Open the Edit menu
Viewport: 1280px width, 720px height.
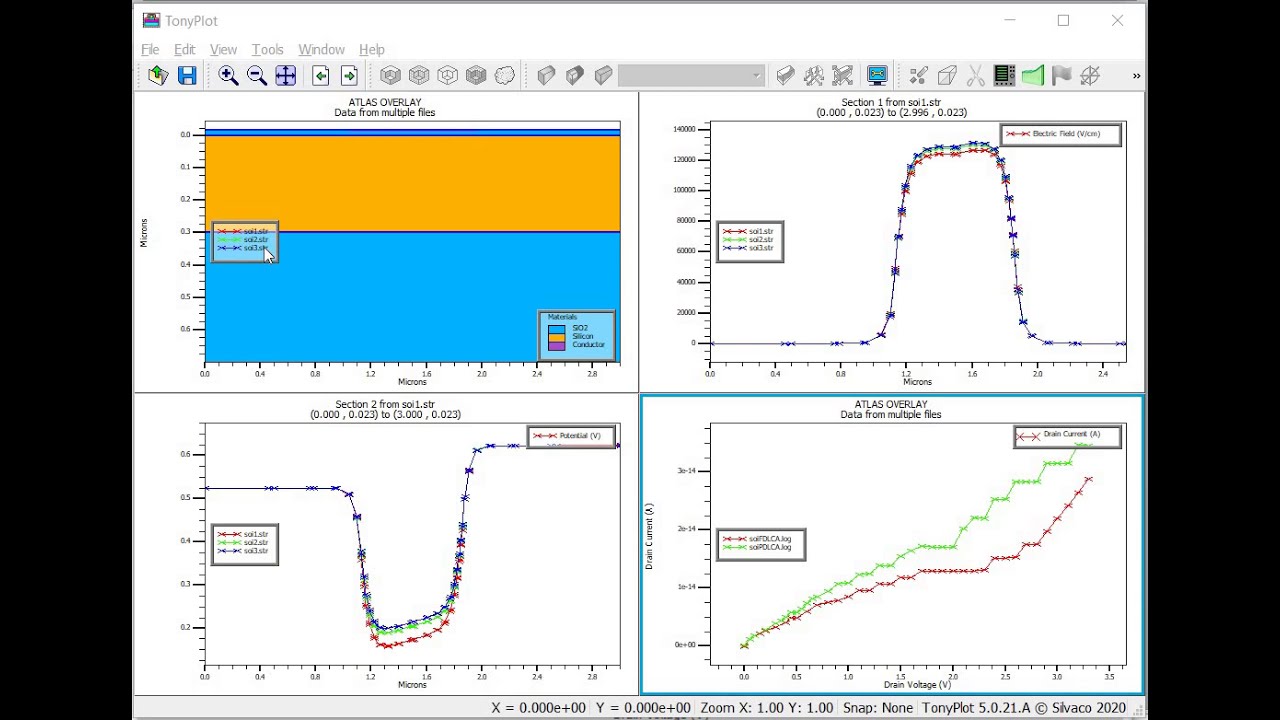click(185, 49)
